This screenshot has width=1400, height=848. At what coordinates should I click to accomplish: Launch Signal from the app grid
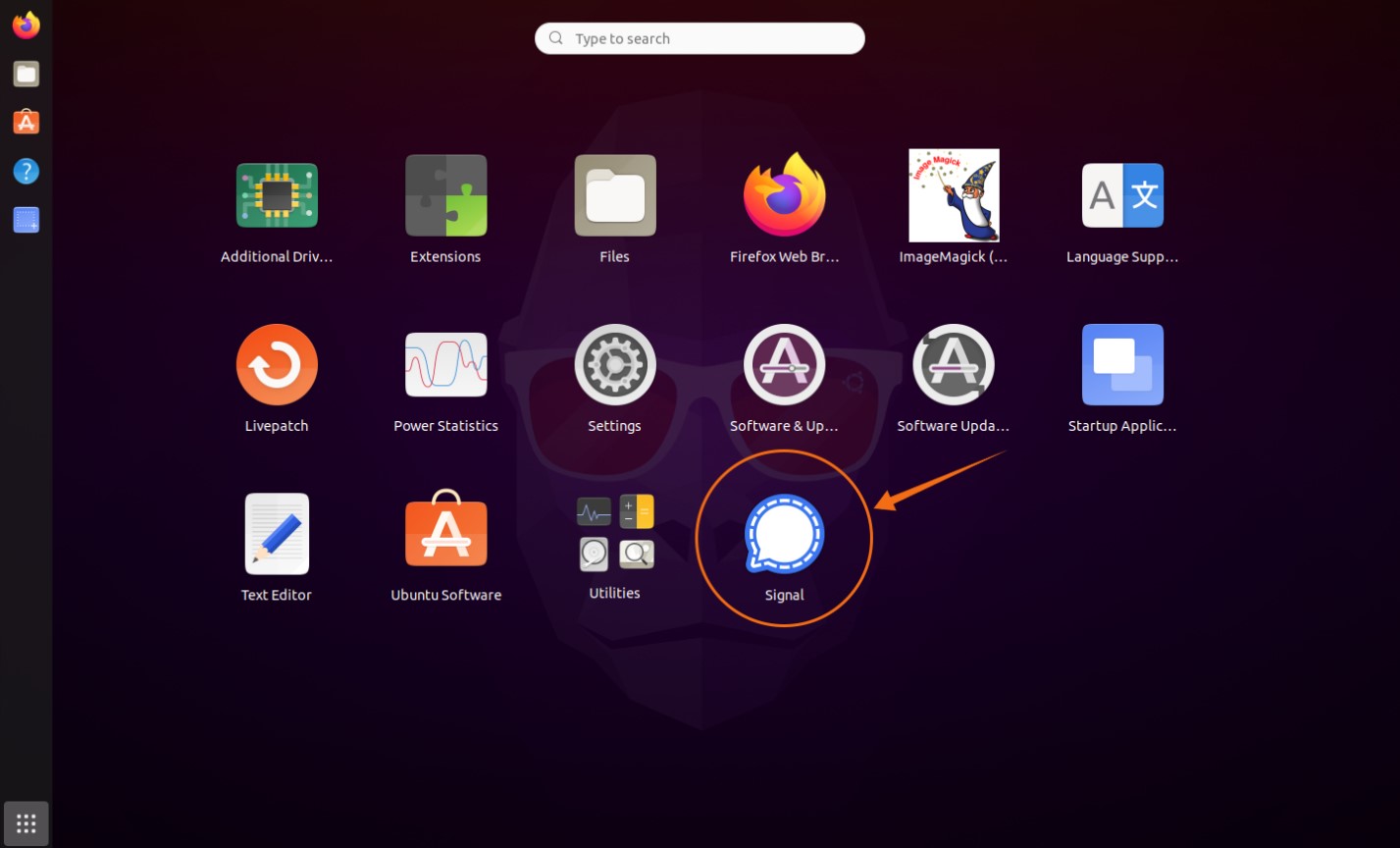(x=784, y=535)
